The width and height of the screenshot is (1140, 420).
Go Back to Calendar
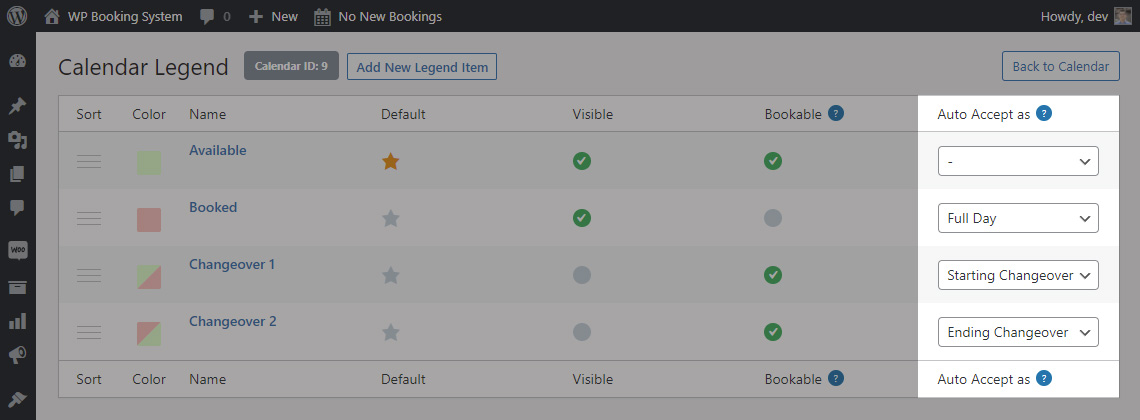click(1060, 66)
